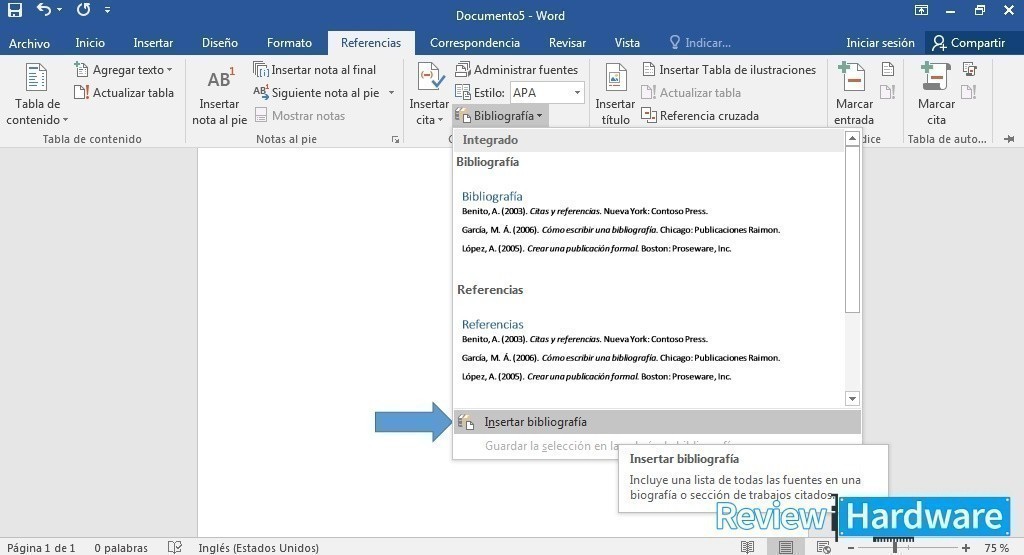Open the Formato tab

tap(289, 43)
